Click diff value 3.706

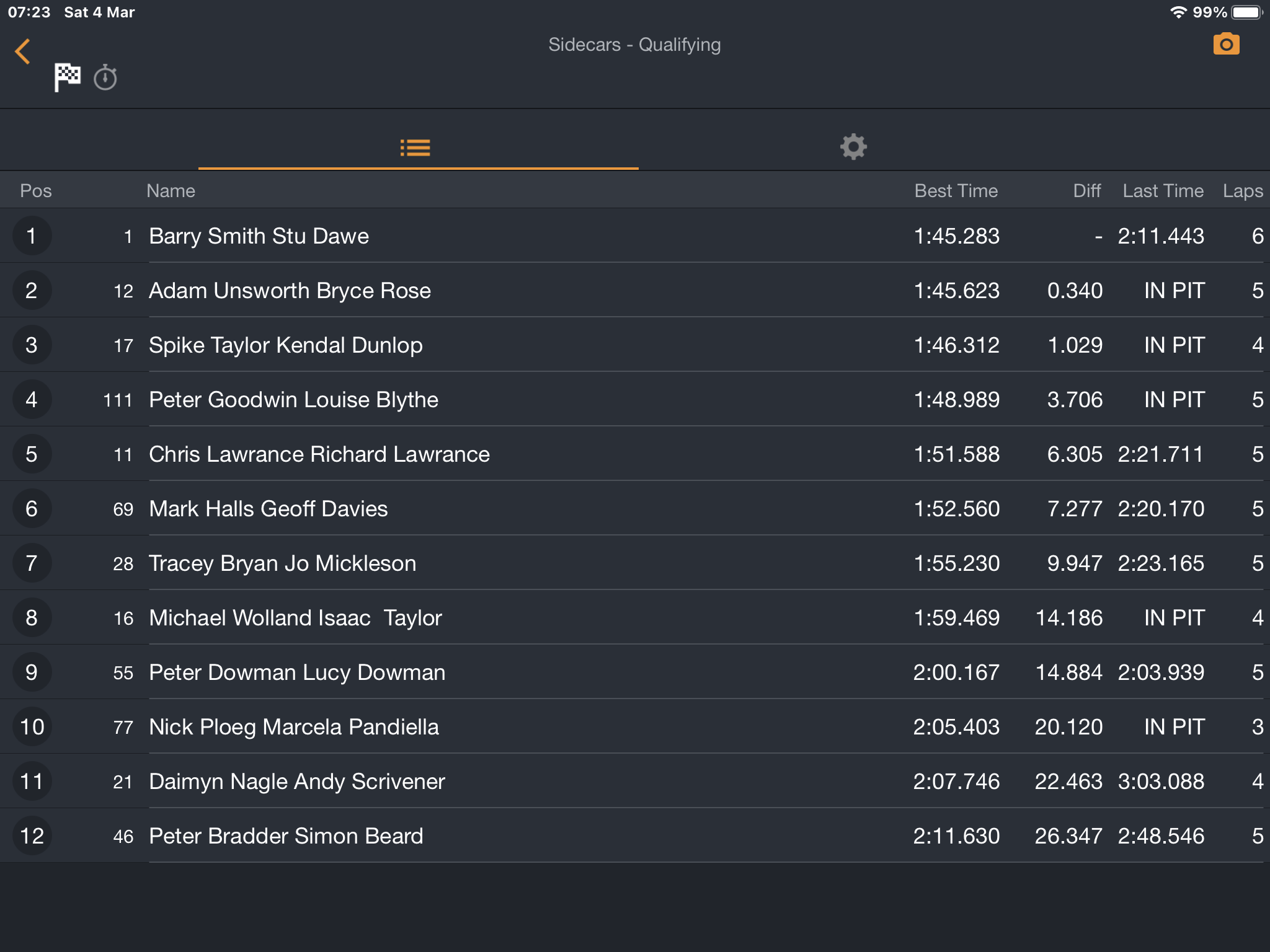coord(1075,400)
